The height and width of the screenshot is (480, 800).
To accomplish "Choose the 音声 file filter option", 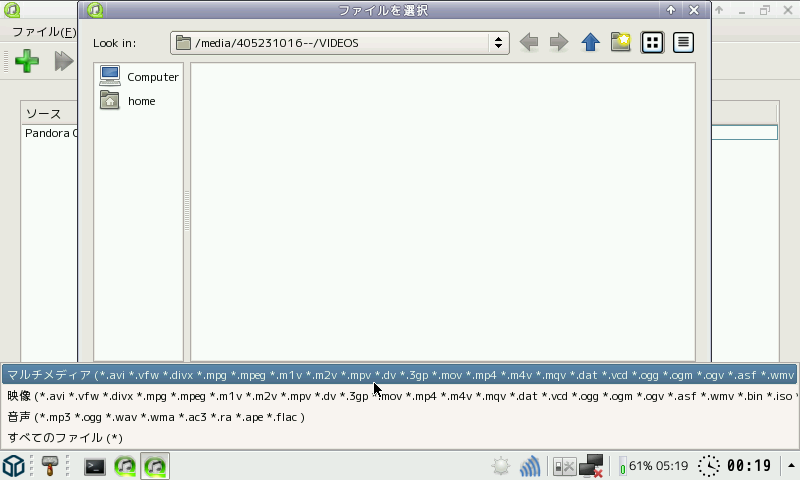I will pos(399,417).
